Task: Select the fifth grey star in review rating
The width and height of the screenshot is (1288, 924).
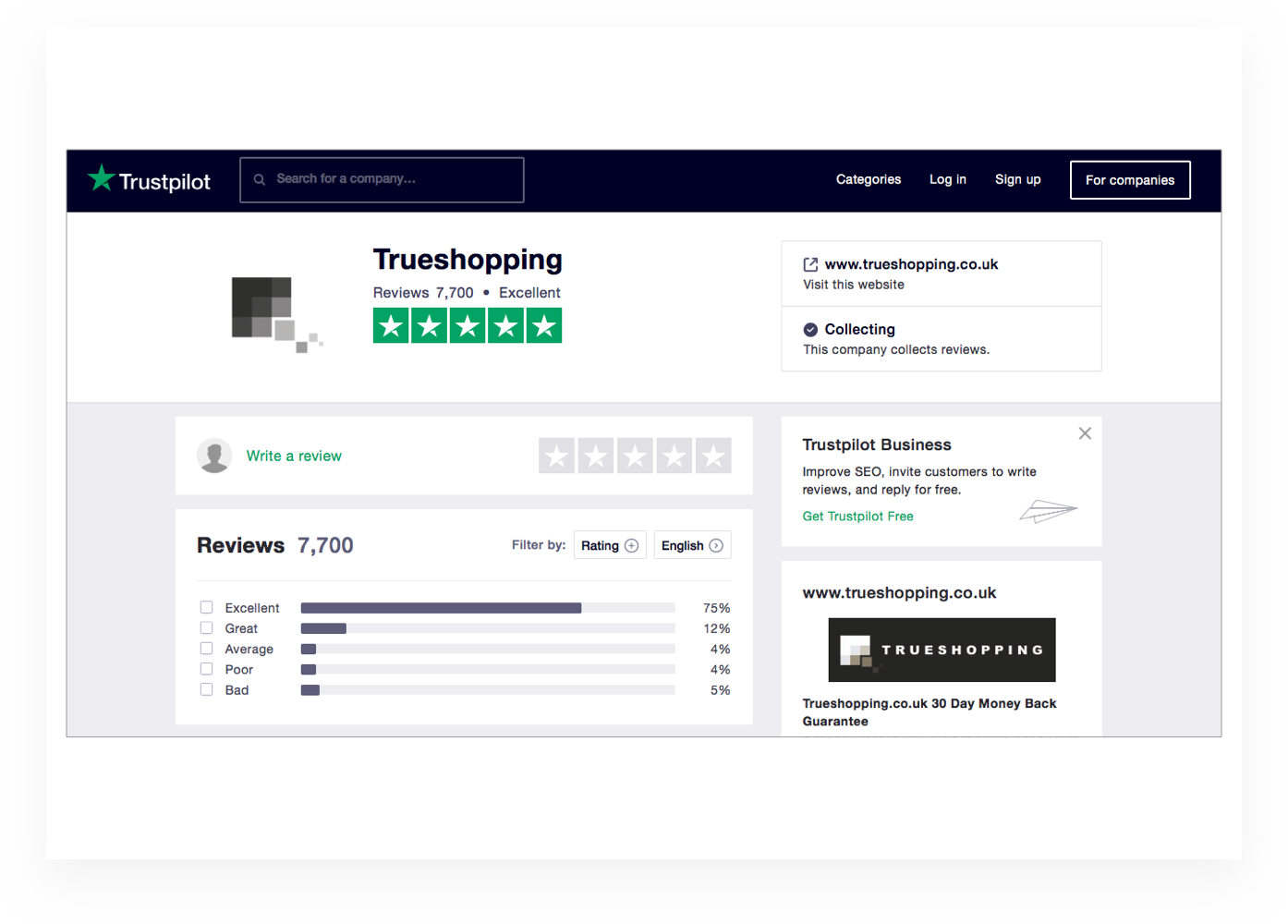Action: coord(713,456)
